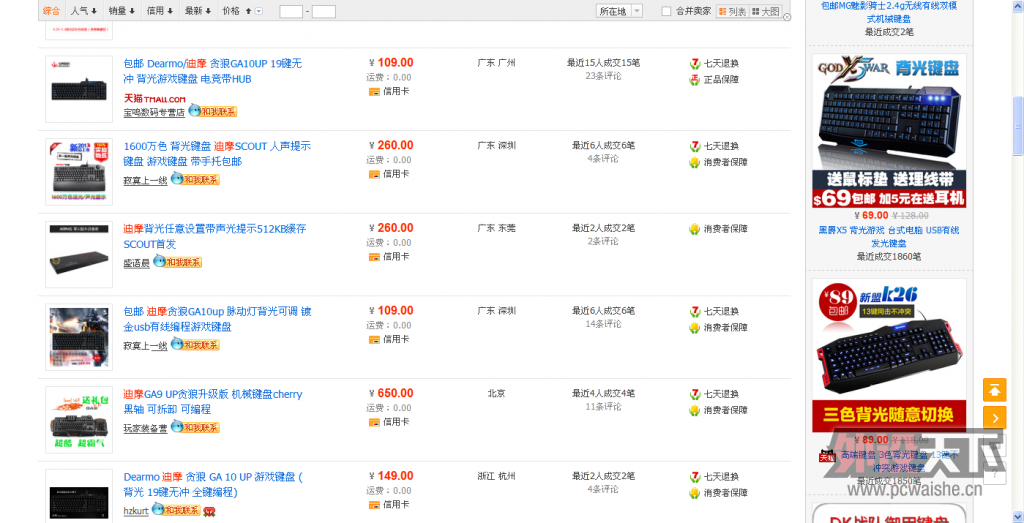Click the orange back-to-top arrow button
This screenshot has height=523, width=1024.
(995, 390)
